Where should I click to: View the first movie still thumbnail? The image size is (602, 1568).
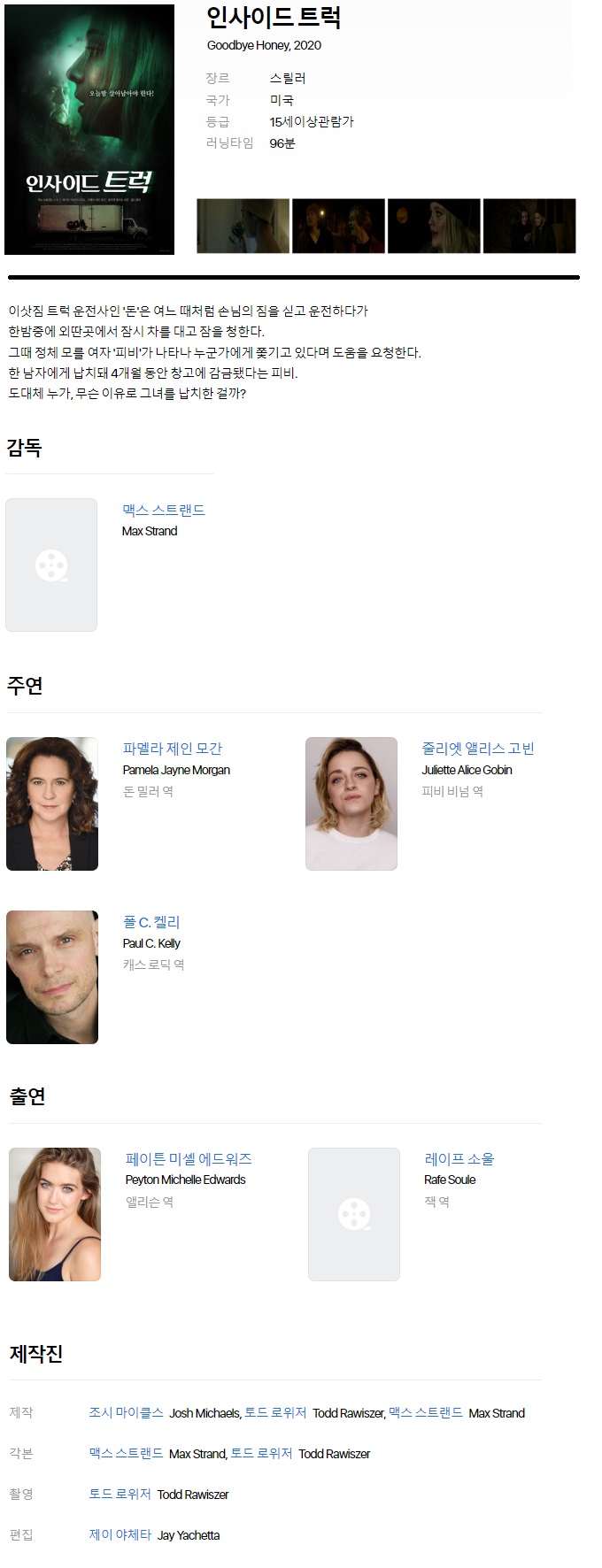coord(243,226)
